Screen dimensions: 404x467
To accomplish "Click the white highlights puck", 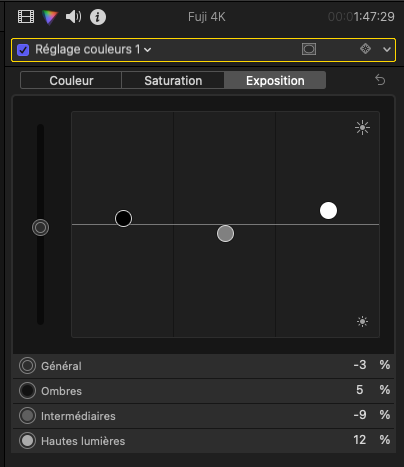I will (x=328, y=210).
